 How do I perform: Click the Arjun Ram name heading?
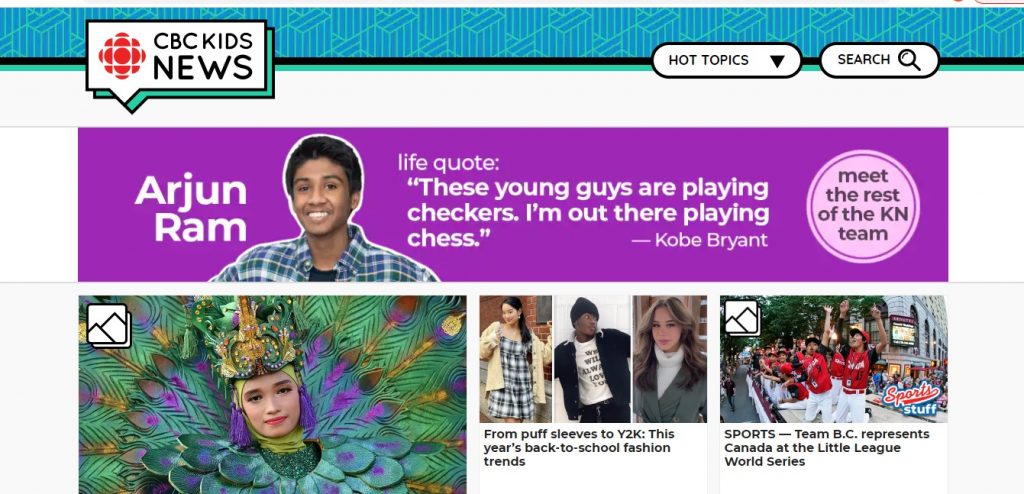[x=191, y=209]
